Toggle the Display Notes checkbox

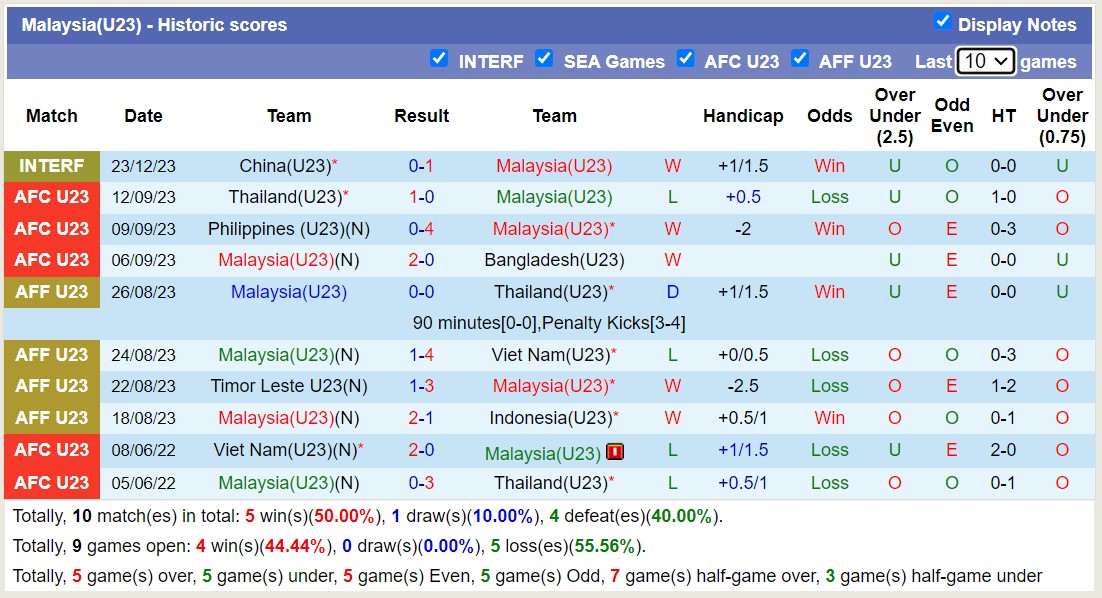tap(942, 22)
